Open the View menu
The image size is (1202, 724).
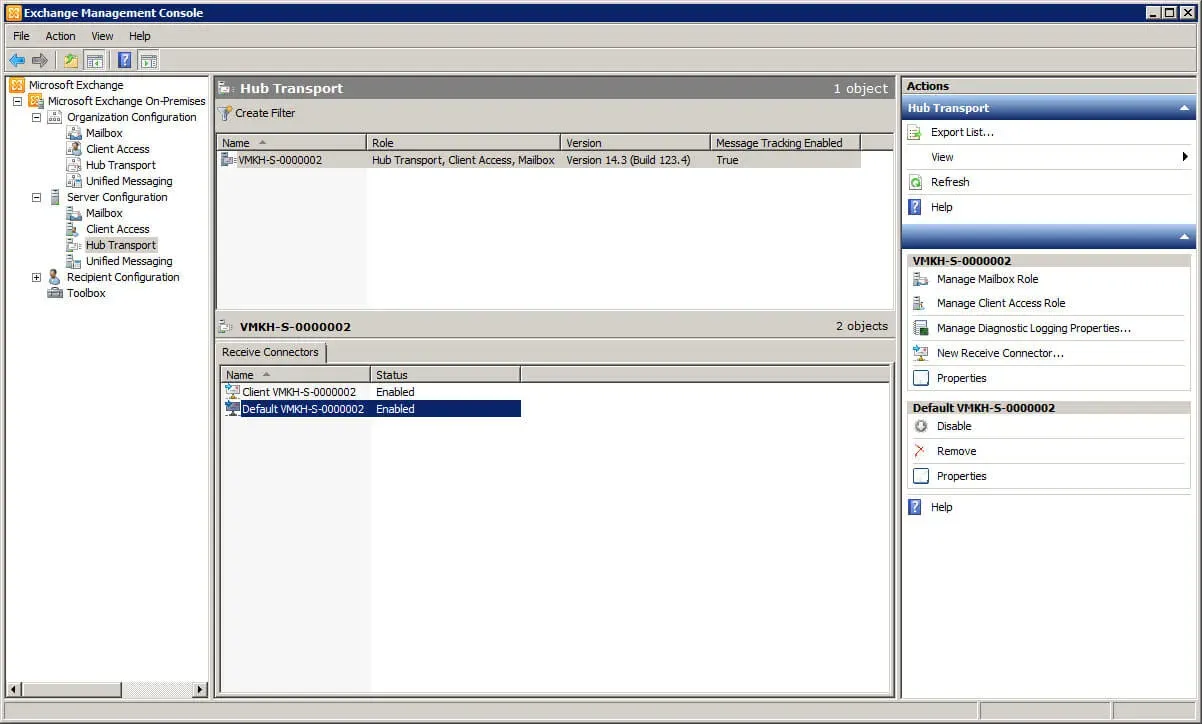pos(102,36)
